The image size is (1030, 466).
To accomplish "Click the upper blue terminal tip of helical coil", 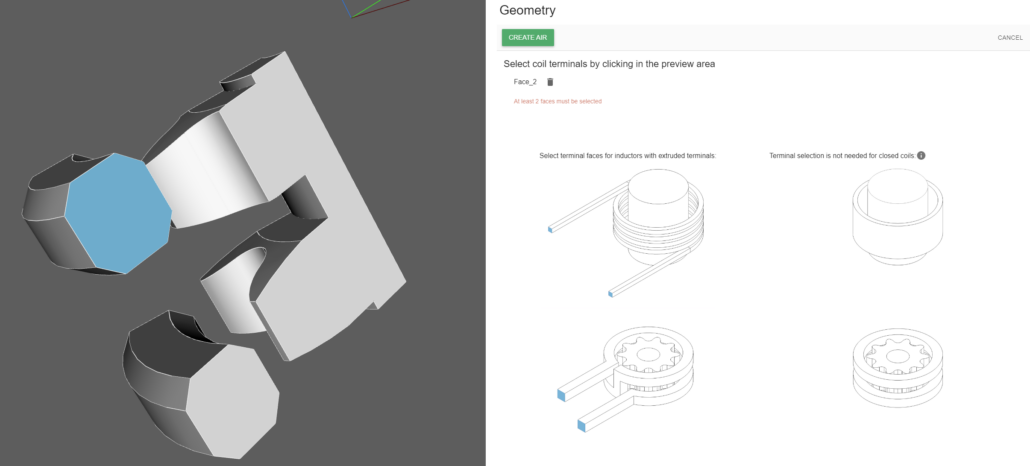I will pos(551,230).
